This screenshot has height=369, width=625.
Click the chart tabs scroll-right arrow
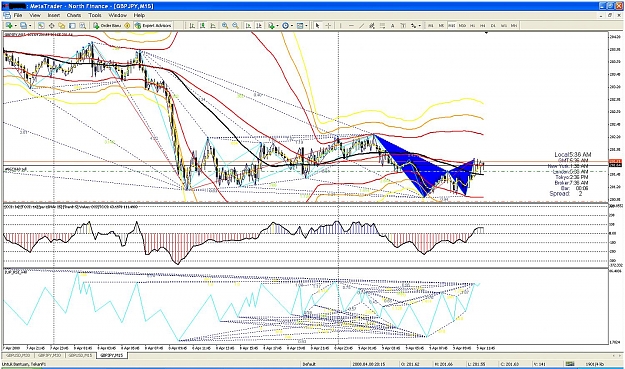click(x=619, y=355)
